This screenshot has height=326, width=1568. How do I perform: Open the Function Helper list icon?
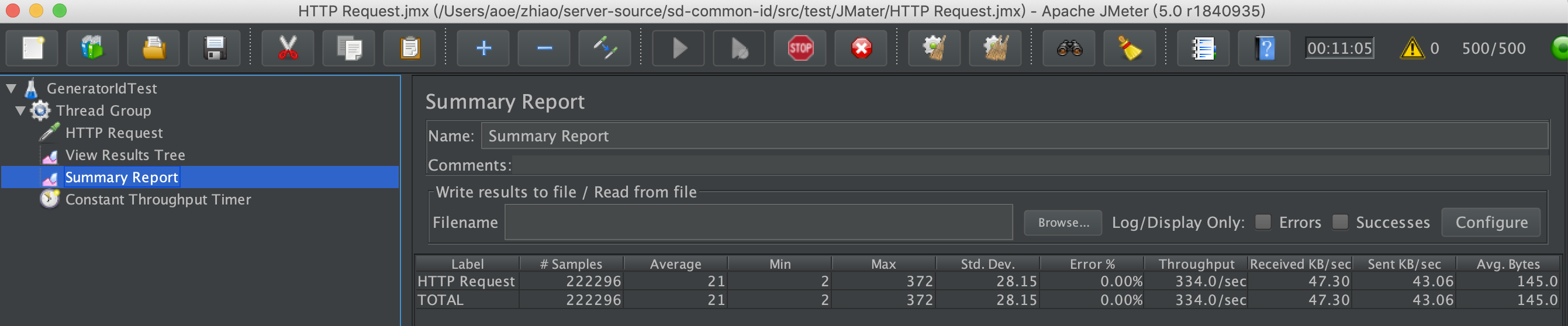pos(1203,48)
